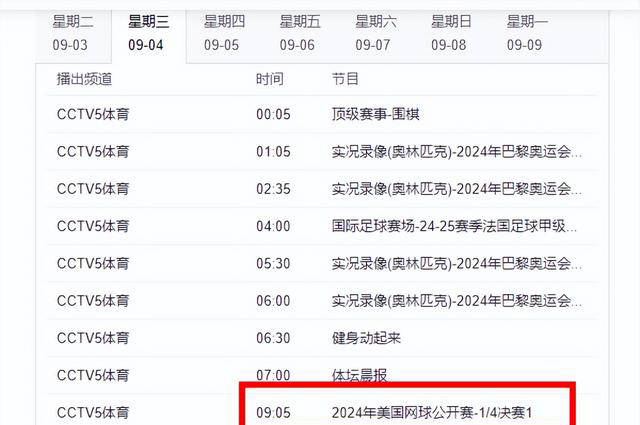Select the 02:35 time cell
Image resolution: width=640 pixels, height=425 pixels.
[x=273, y=189]
